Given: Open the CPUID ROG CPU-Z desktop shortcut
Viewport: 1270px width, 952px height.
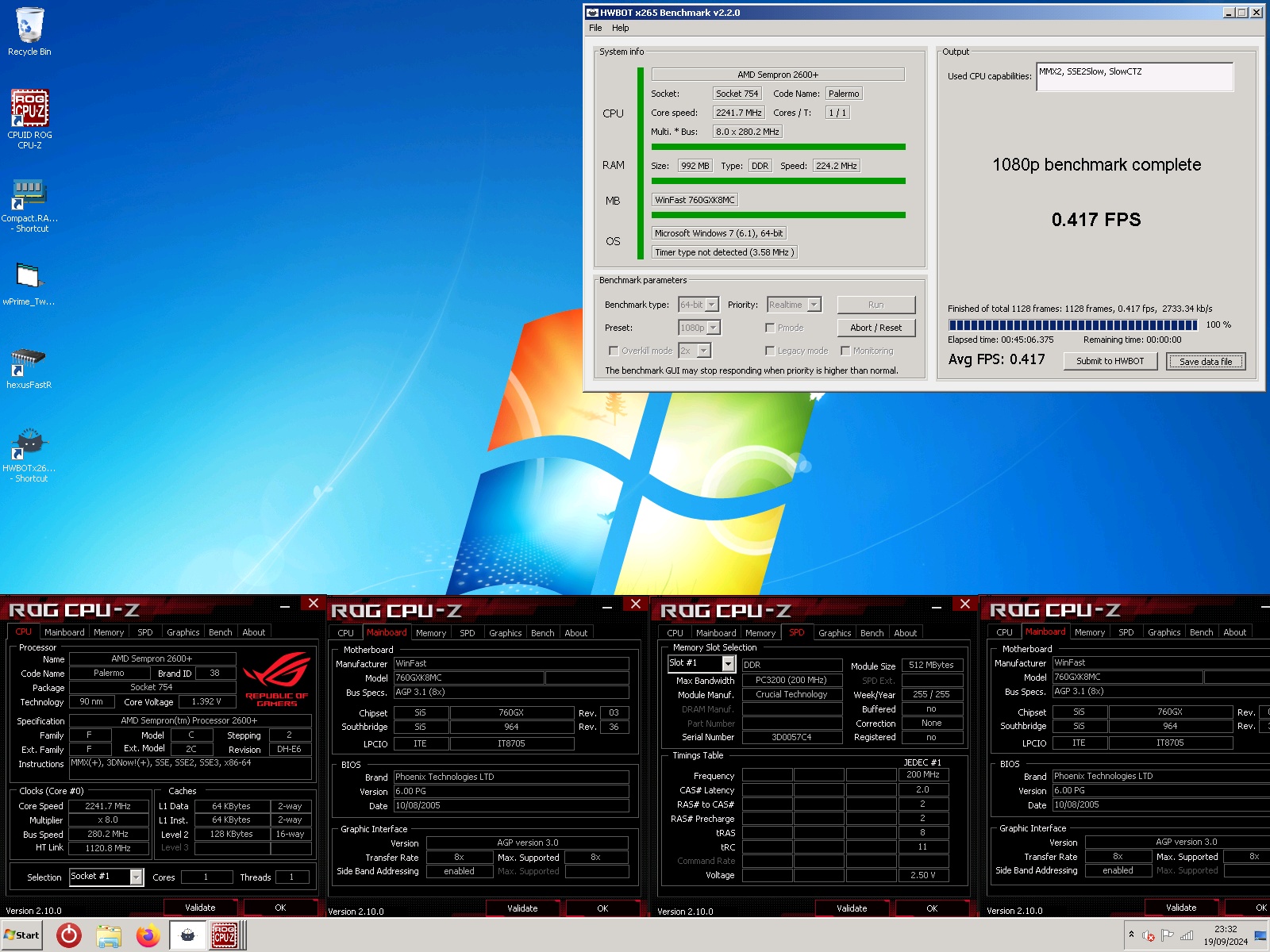Looking at the screenshot, I should 29,119.
